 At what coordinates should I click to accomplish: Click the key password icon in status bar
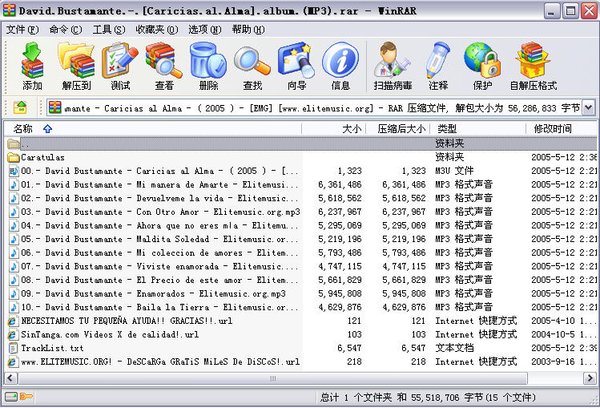(26, 397)
